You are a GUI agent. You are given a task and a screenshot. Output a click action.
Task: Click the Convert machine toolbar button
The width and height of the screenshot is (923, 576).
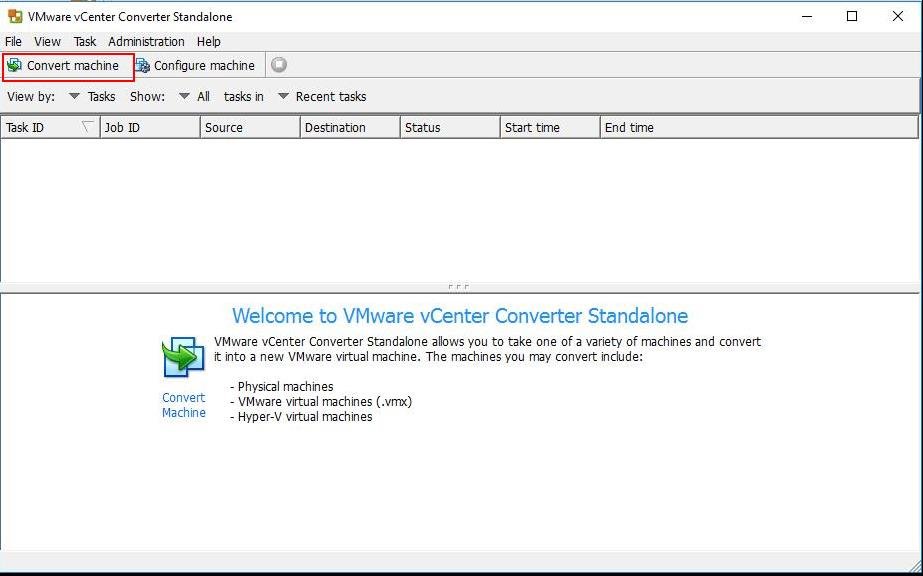(68, 66)
